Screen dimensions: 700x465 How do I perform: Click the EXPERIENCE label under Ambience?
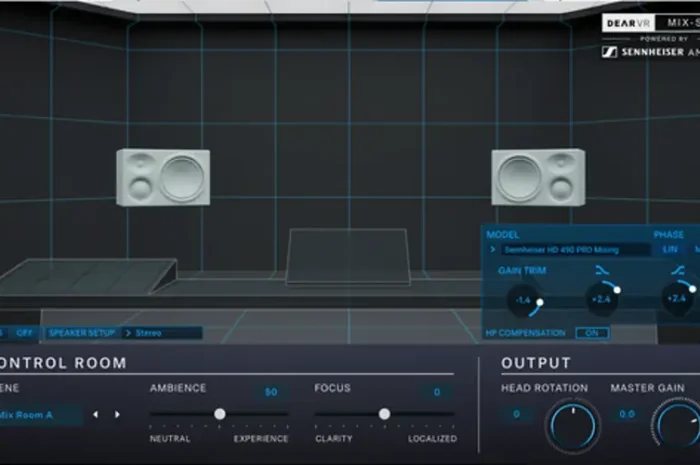point(261,439)
